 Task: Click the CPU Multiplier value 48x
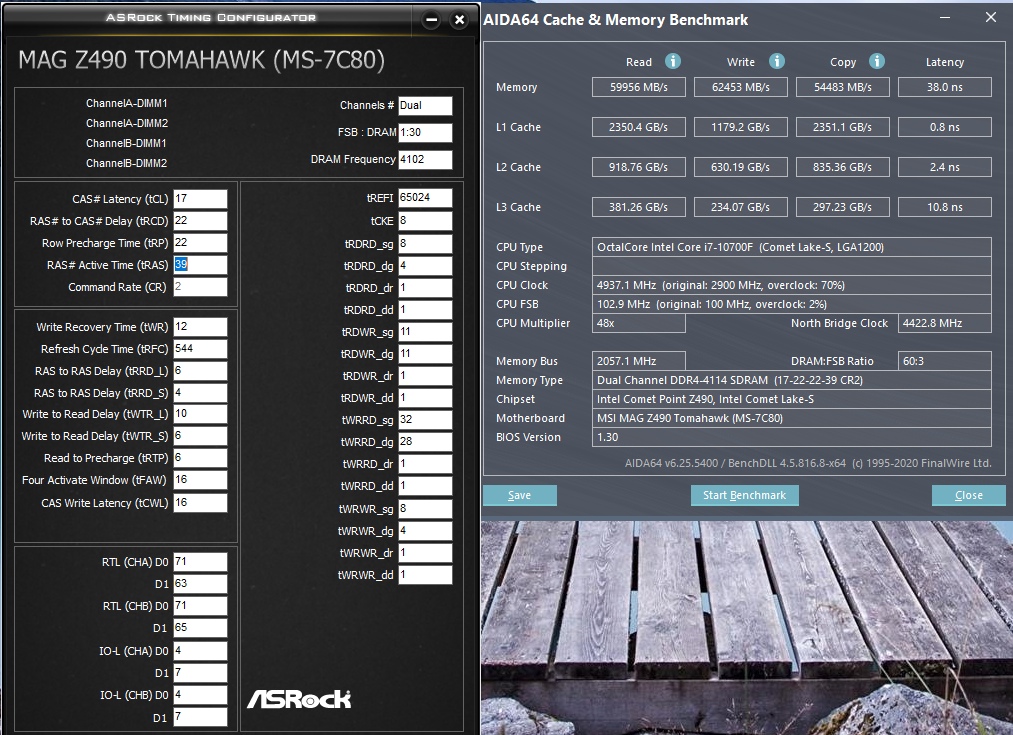[638, 323]
